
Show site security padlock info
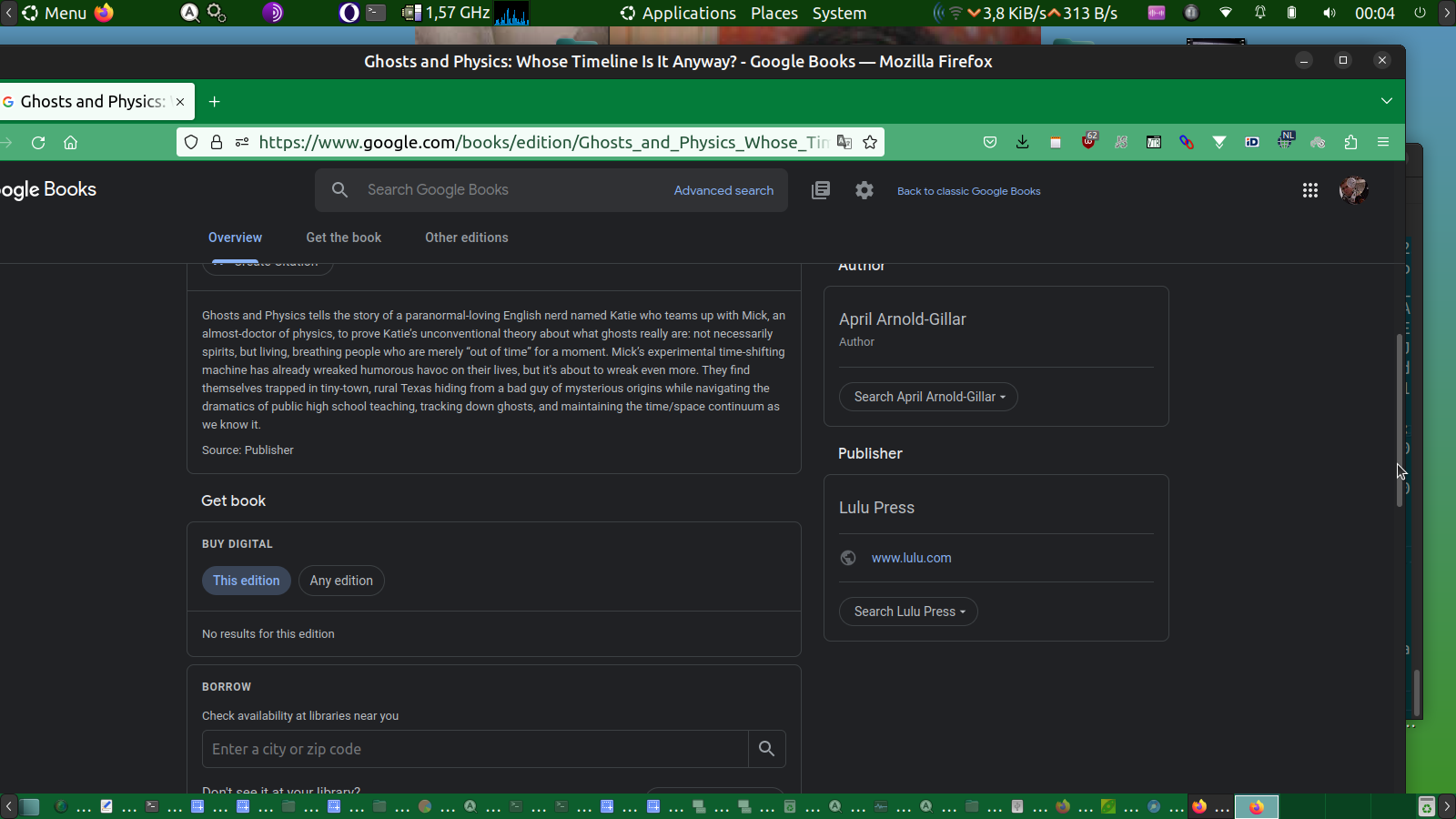click(x=217, y=142)
